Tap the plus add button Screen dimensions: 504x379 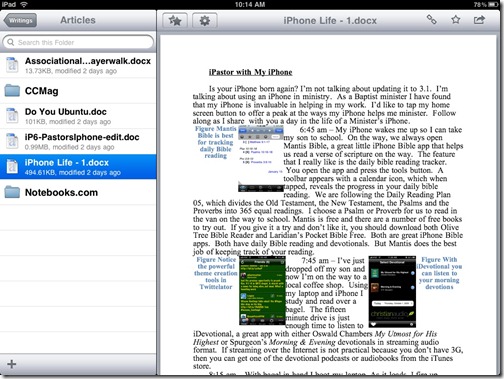(x=12, y=364)
